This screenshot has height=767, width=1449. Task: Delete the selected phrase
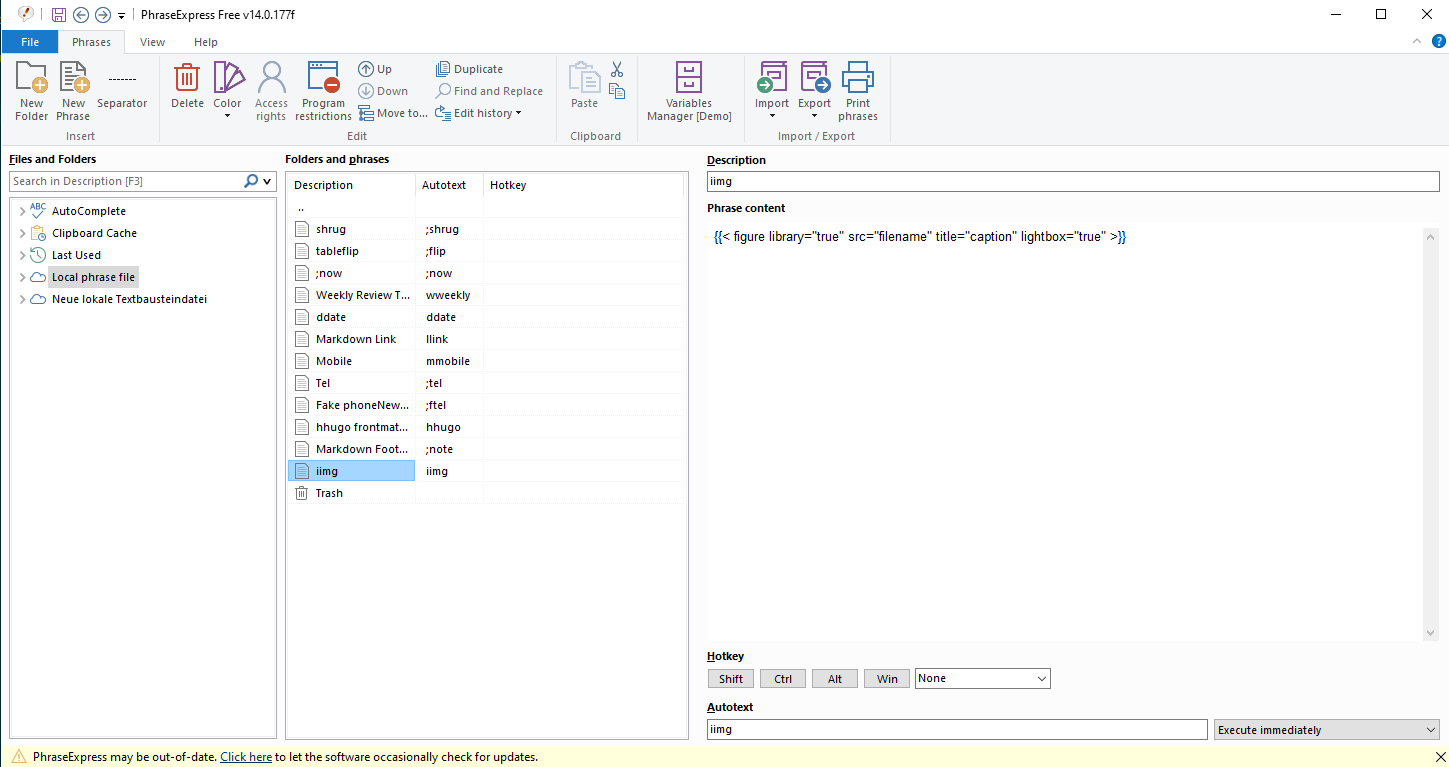[187, 87]
